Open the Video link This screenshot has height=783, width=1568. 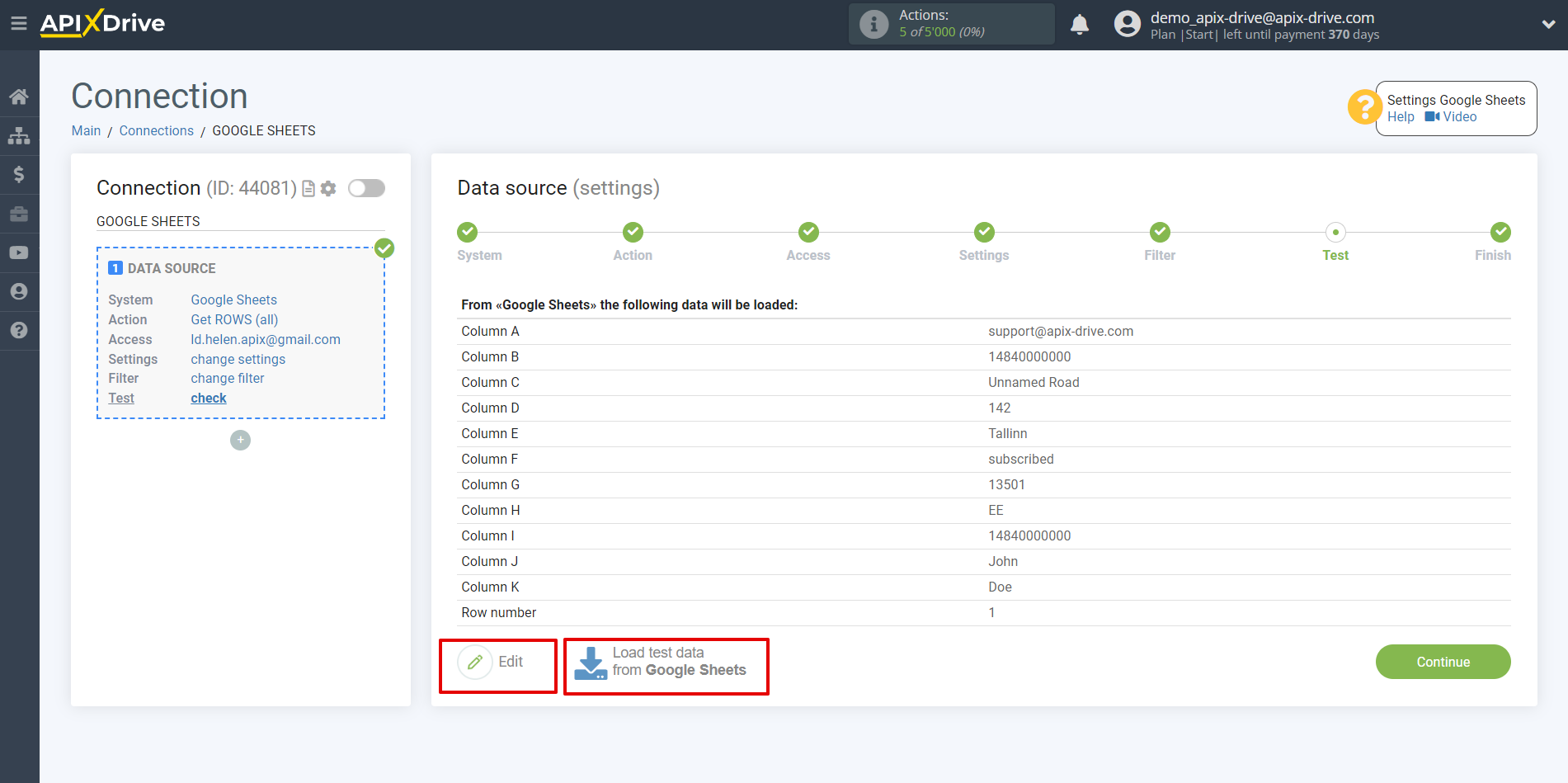(1451, 117)
